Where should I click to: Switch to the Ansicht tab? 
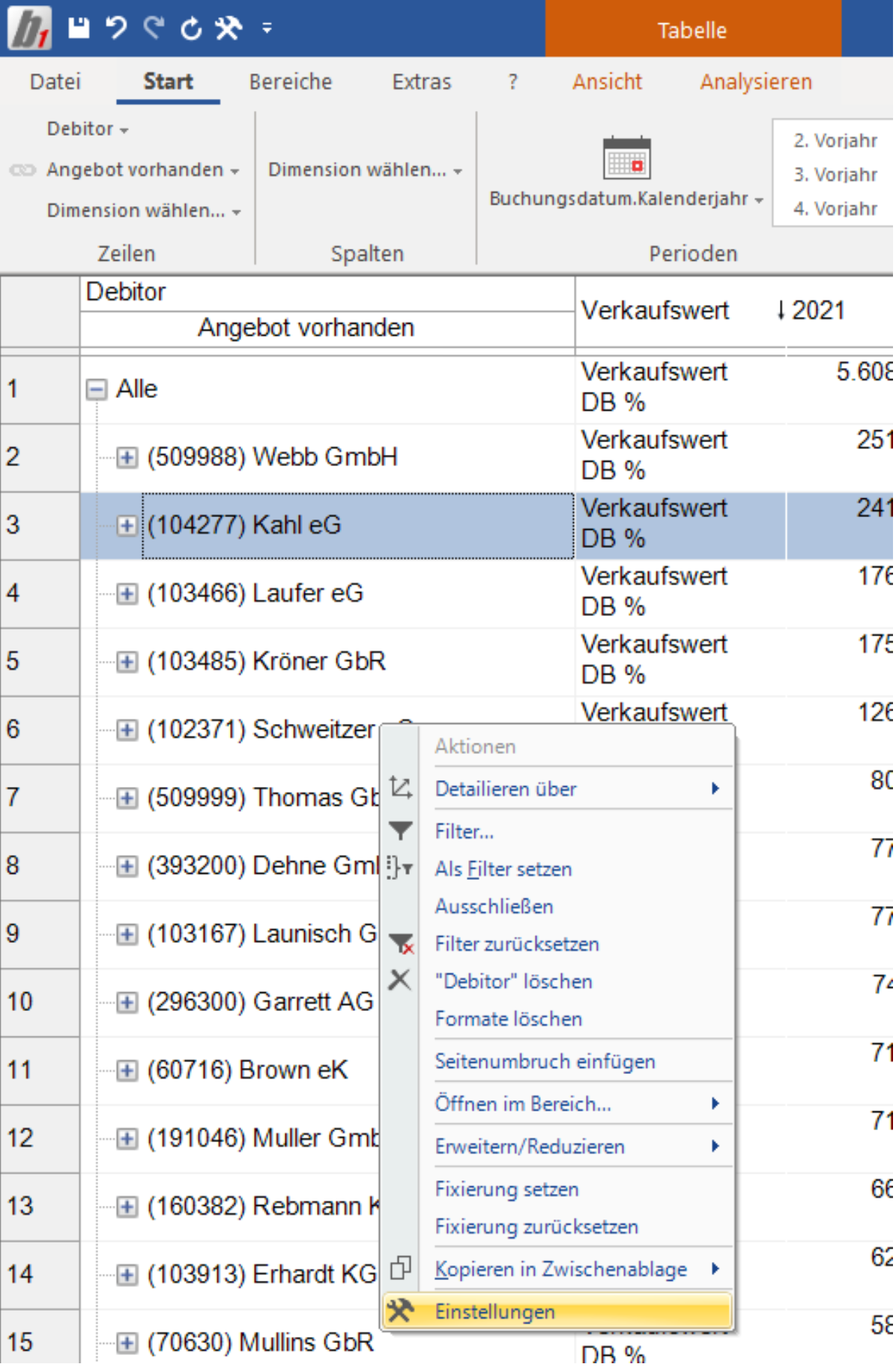607,82
